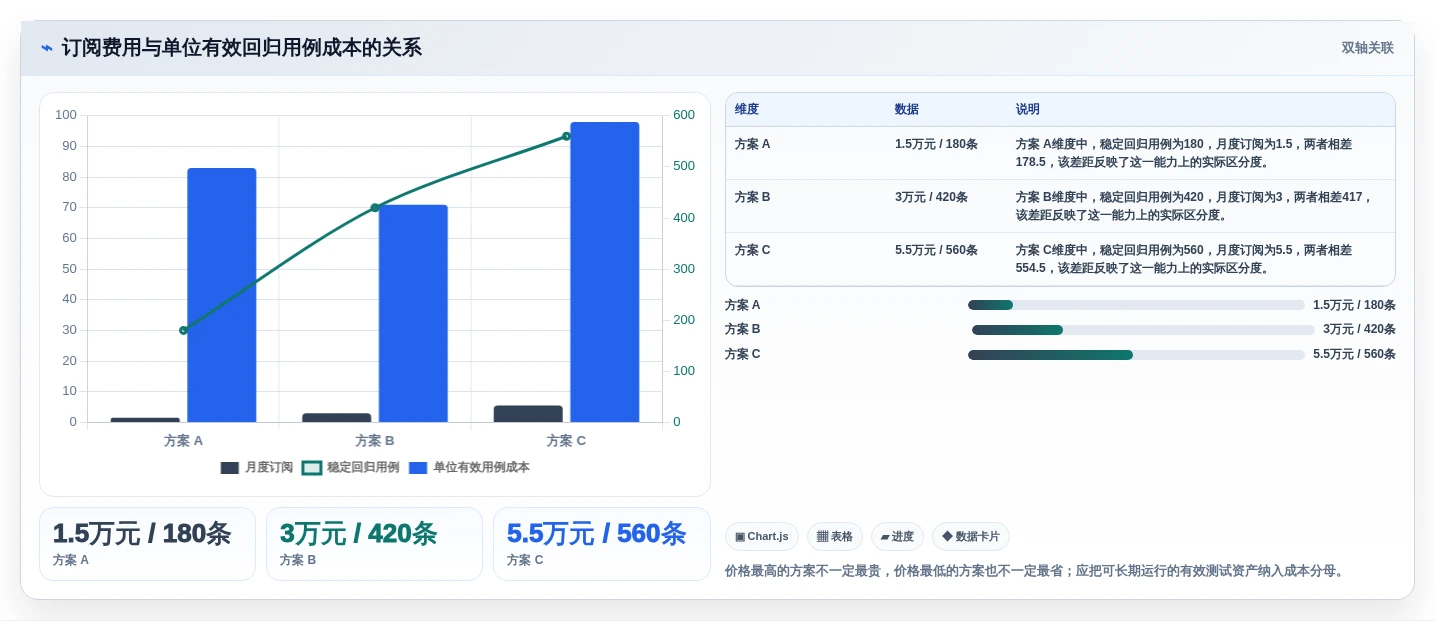
Task: Click the line point above 方案 B
Action: [x=375, y=208]
